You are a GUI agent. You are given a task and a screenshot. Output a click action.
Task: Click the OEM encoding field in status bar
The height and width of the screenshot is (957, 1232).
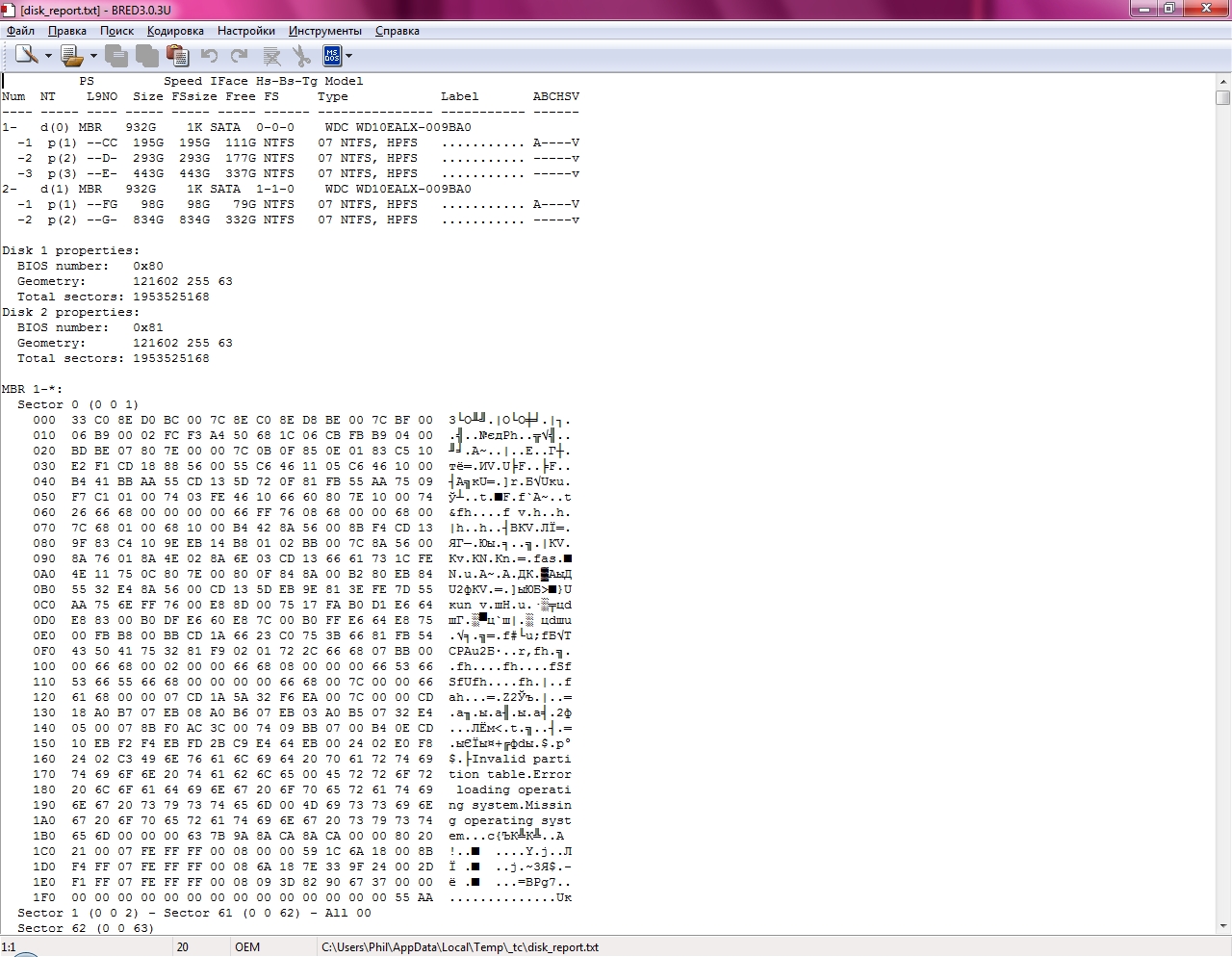click(x=247, y=947)
